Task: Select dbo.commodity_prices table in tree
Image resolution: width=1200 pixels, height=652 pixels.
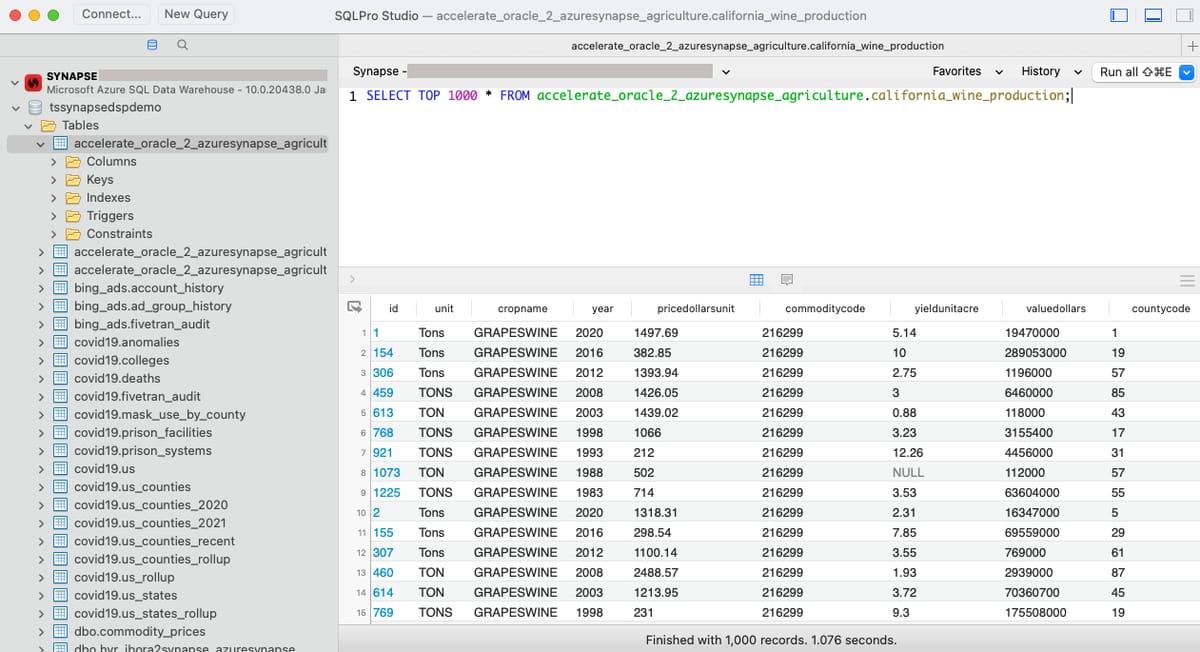Action: [x=140, y=631]
